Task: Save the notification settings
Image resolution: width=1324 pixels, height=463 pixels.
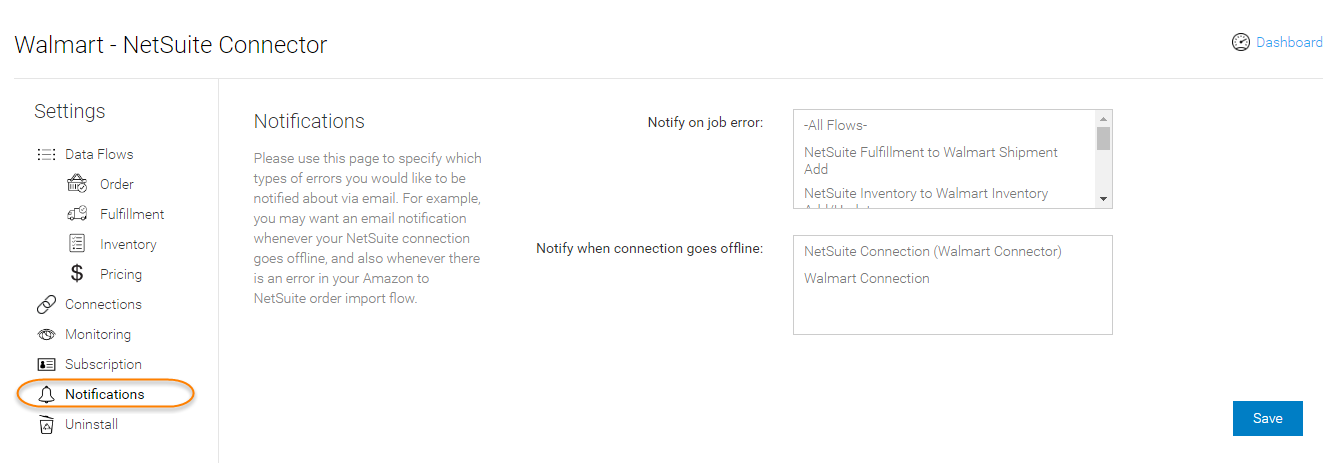Action: [x=1267, y=418]
